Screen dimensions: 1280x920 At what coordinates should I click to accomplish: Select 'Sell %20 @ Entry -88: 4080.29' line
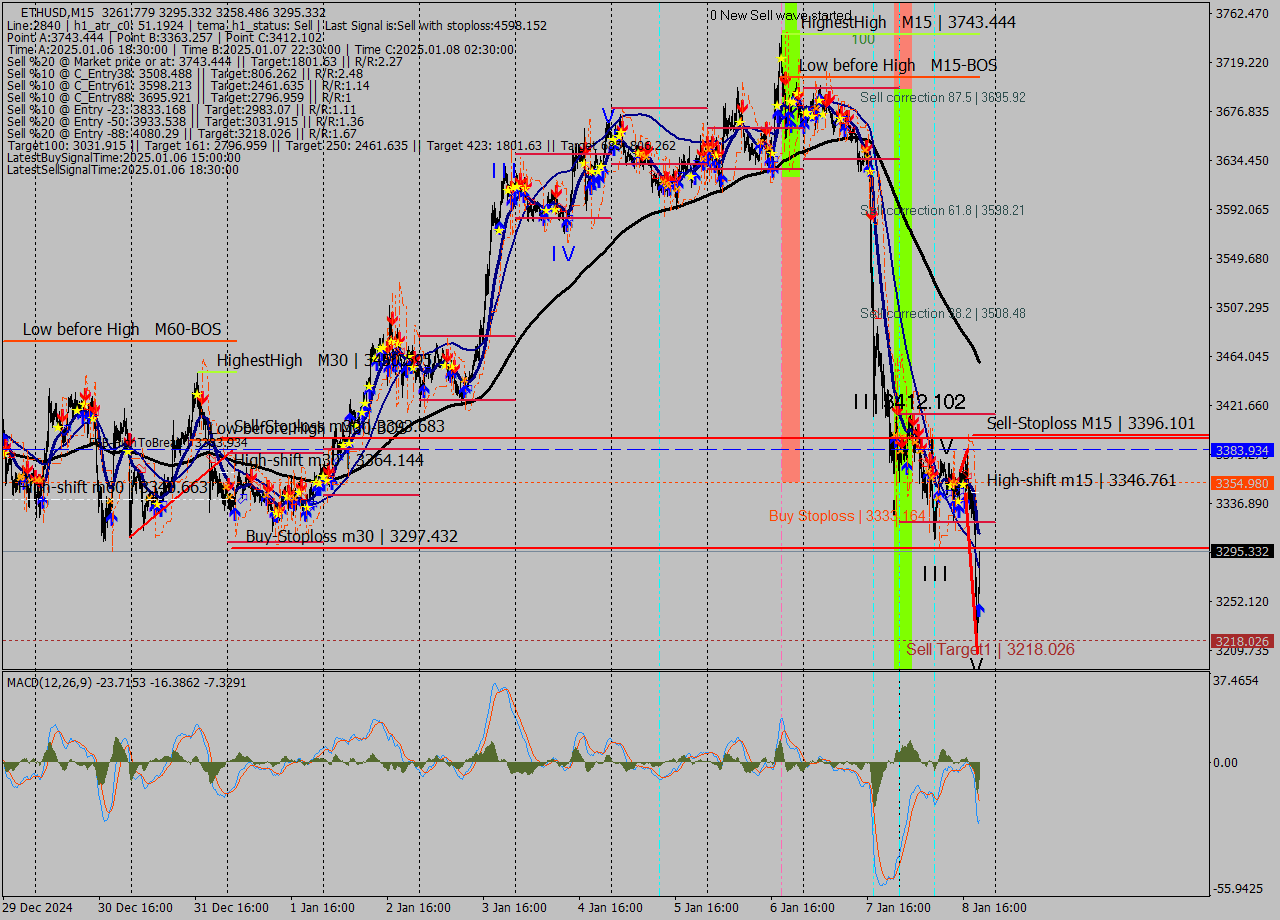[182, 134]
